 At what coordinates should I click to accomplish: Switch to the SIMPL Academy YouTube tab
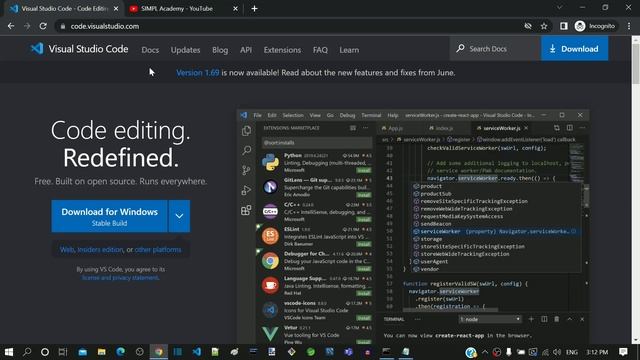click(183, 9)
